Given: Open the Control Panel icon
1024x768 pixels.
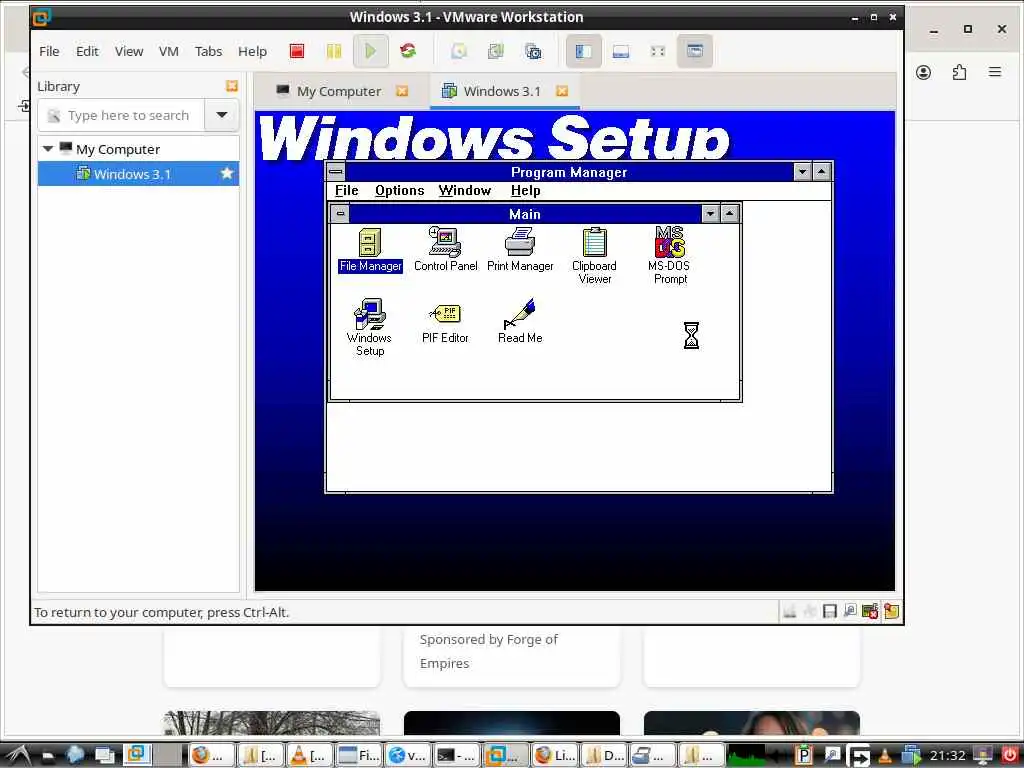Looking at the screenshot, I should coord(445,249).
